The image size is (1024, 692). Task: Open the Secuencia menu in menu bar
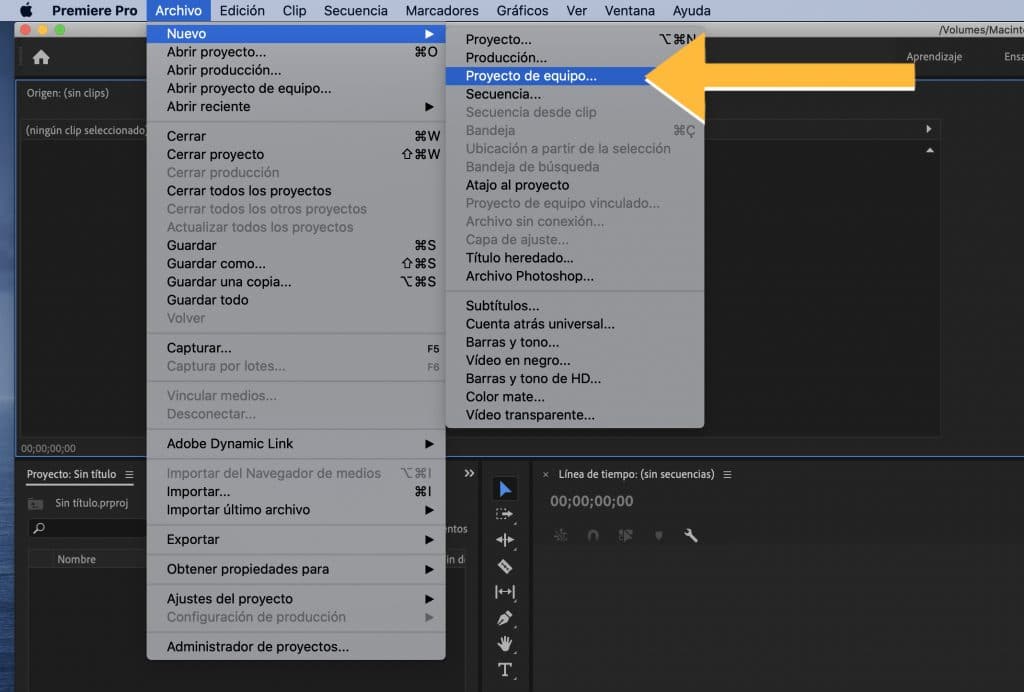tap(355, 11)
